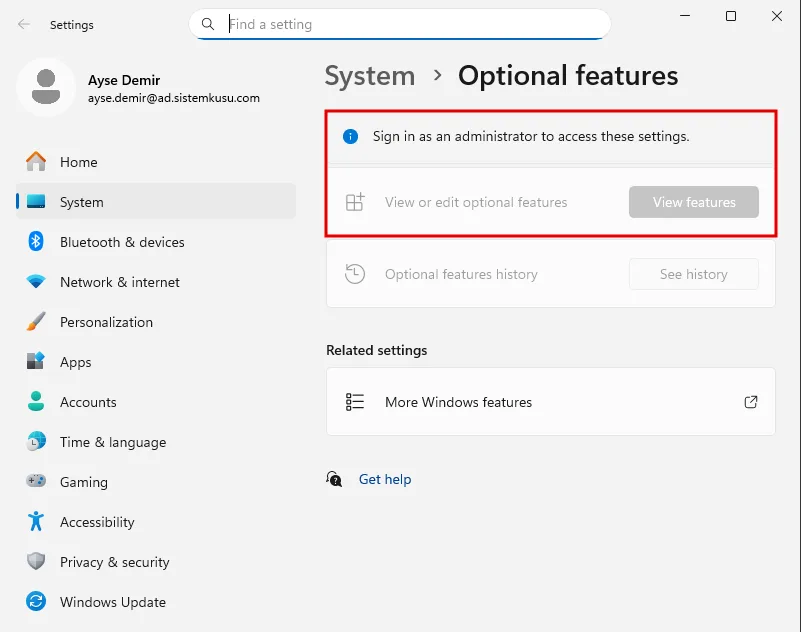Click the external link open icon

coord(750,402)
